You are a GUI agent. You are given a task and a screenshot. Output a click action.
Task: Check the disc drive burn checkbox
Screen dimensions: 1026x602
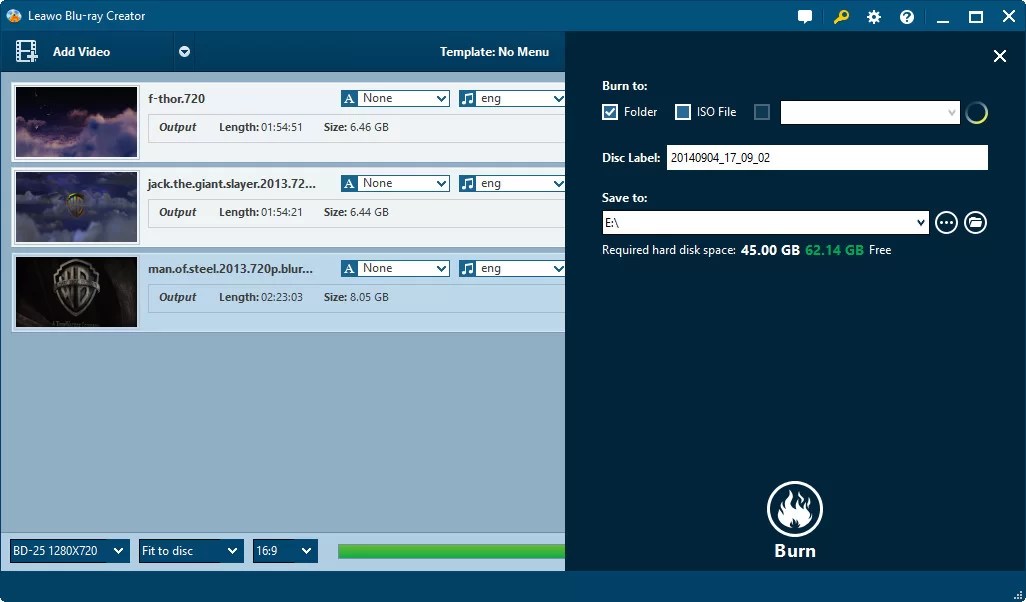(x=761, y=112)
